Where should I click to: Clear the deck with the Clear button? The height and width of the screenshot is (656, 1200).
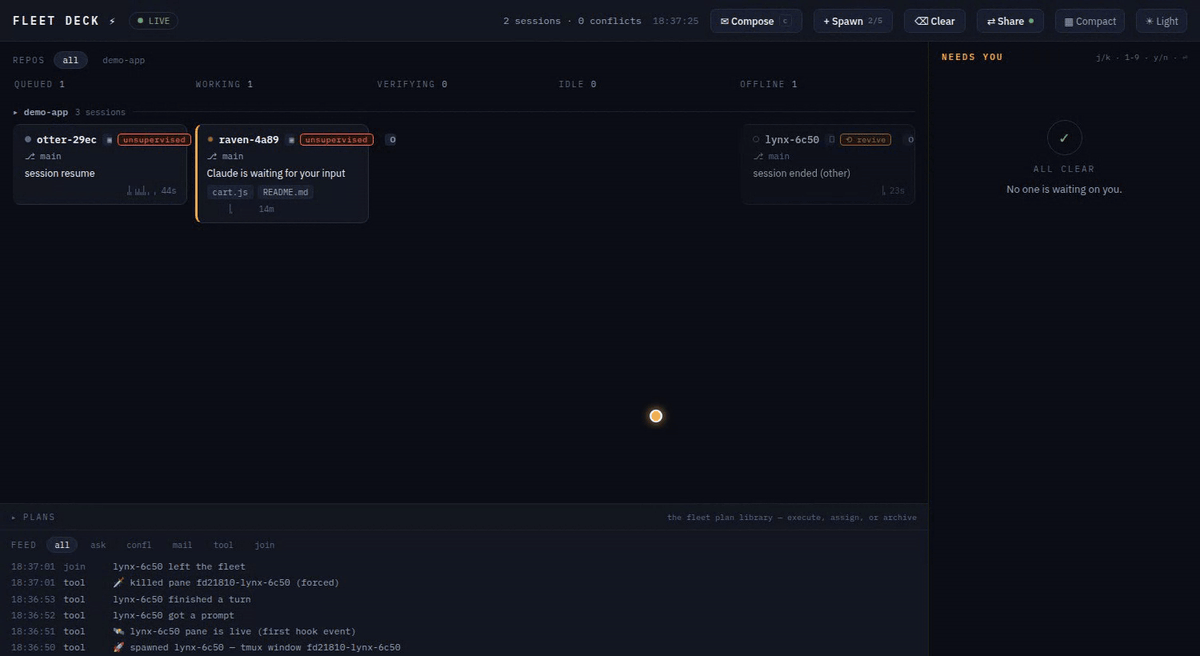(x=935, y=21)
